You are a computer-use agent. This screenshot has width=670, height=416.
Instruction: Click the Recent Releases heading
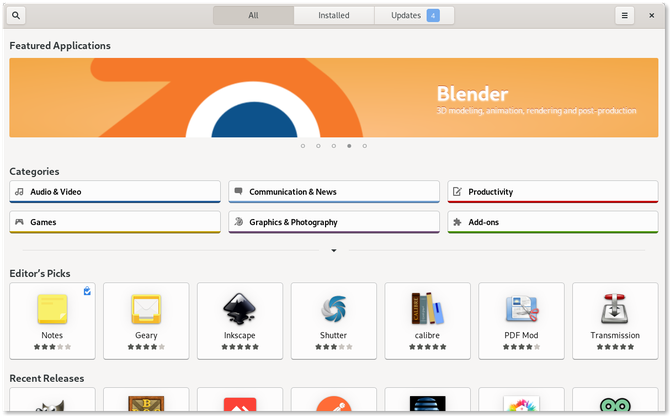pyautogui.click(x=47, y=378)
